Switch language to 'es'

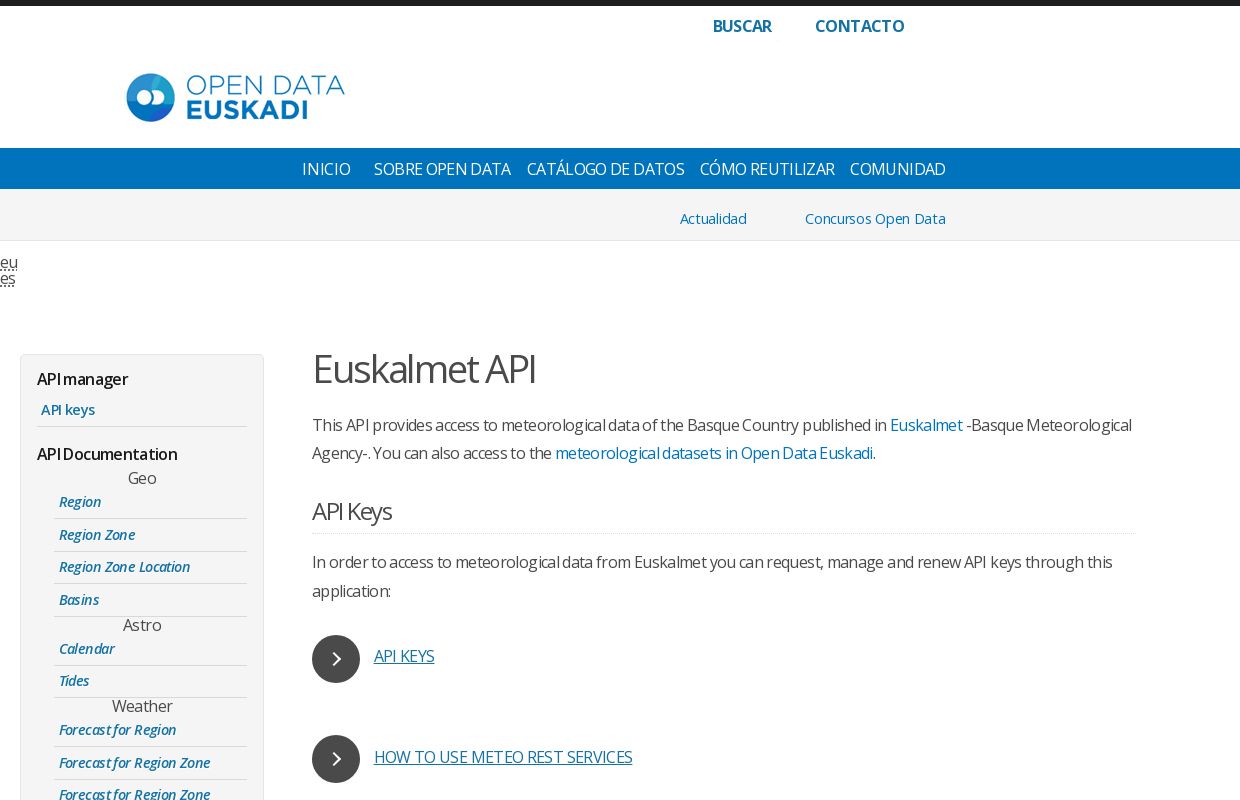(8, 278)
